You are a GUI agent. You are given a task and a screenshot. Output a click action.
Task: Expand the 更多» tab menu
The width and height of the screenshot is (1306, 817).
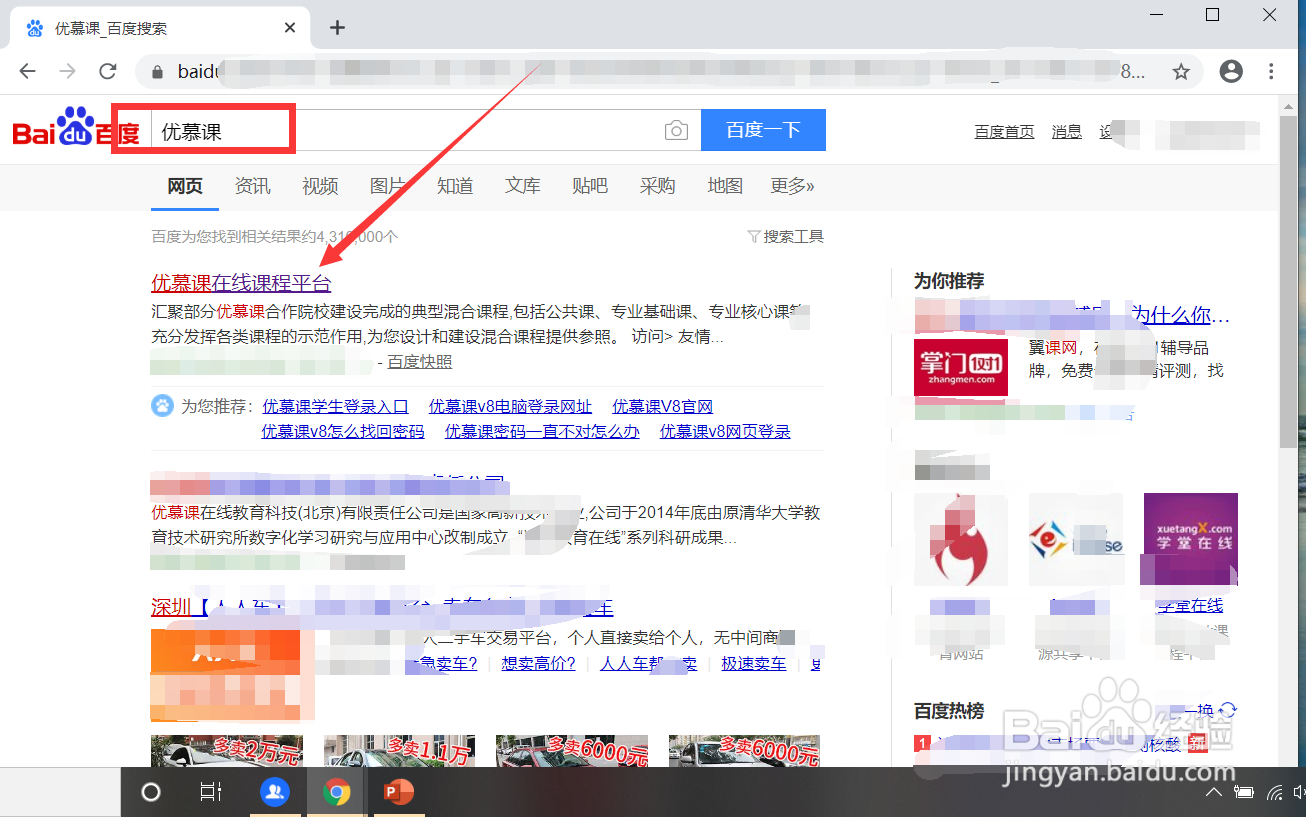click(x=792, y=186)
